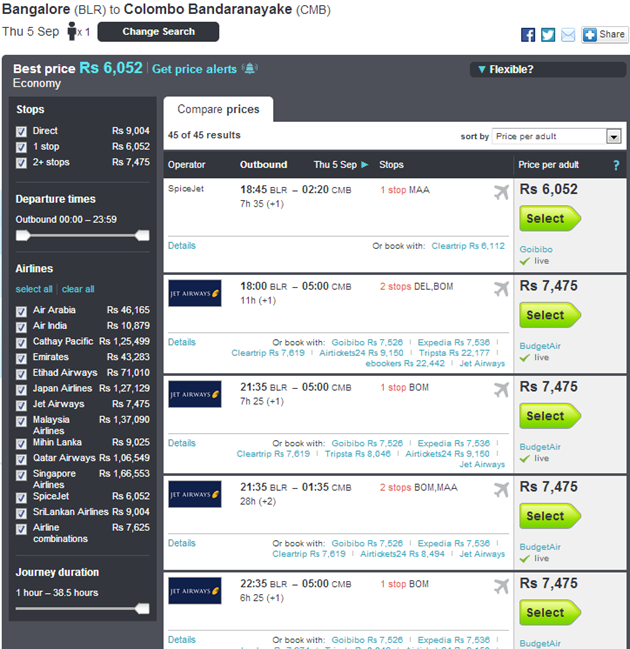
Task: Select the SpiceJet Rs 6,052 flight
Action: click(550, 219)
